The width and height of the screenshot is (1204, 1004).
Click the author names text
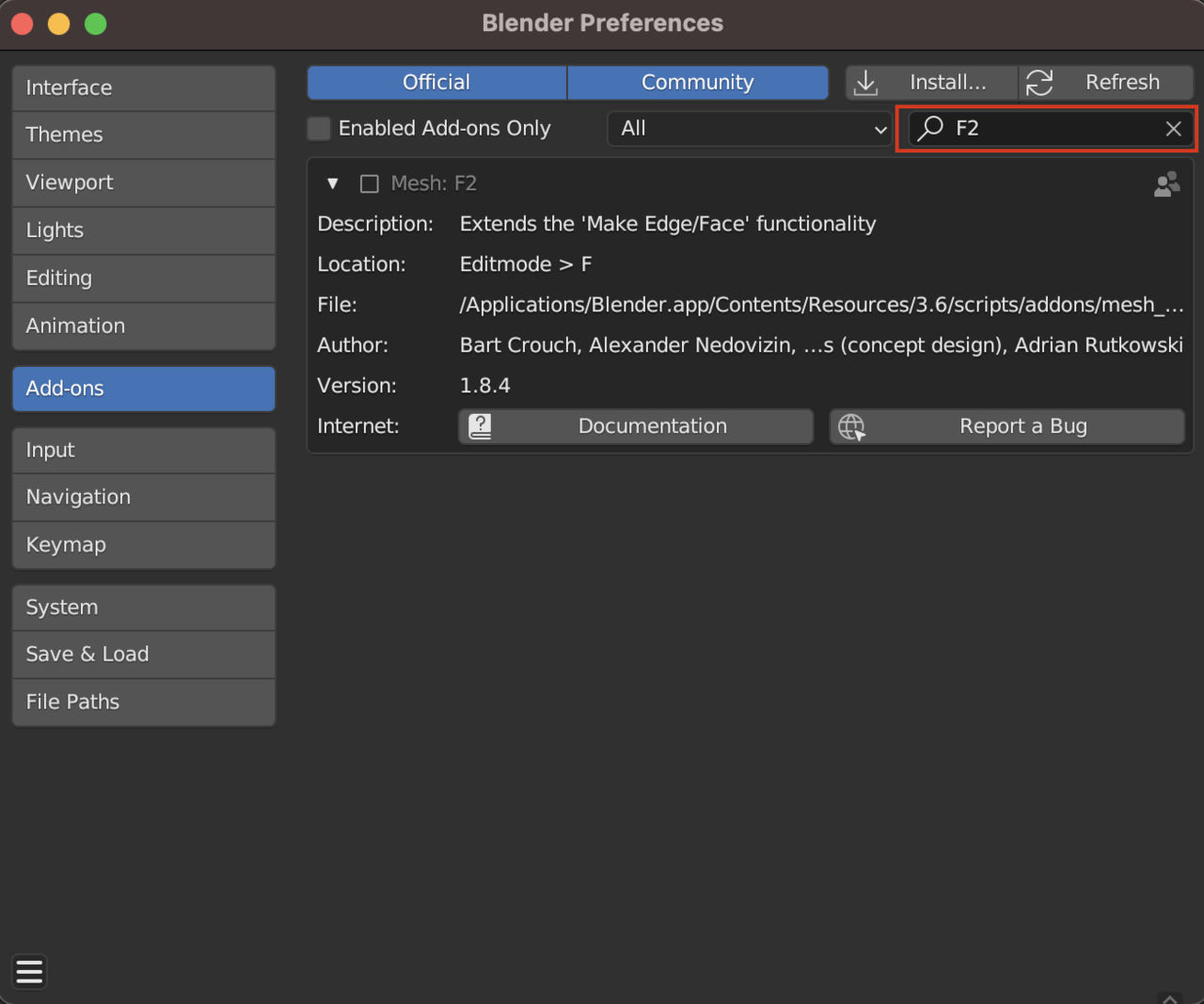(821, 345)
